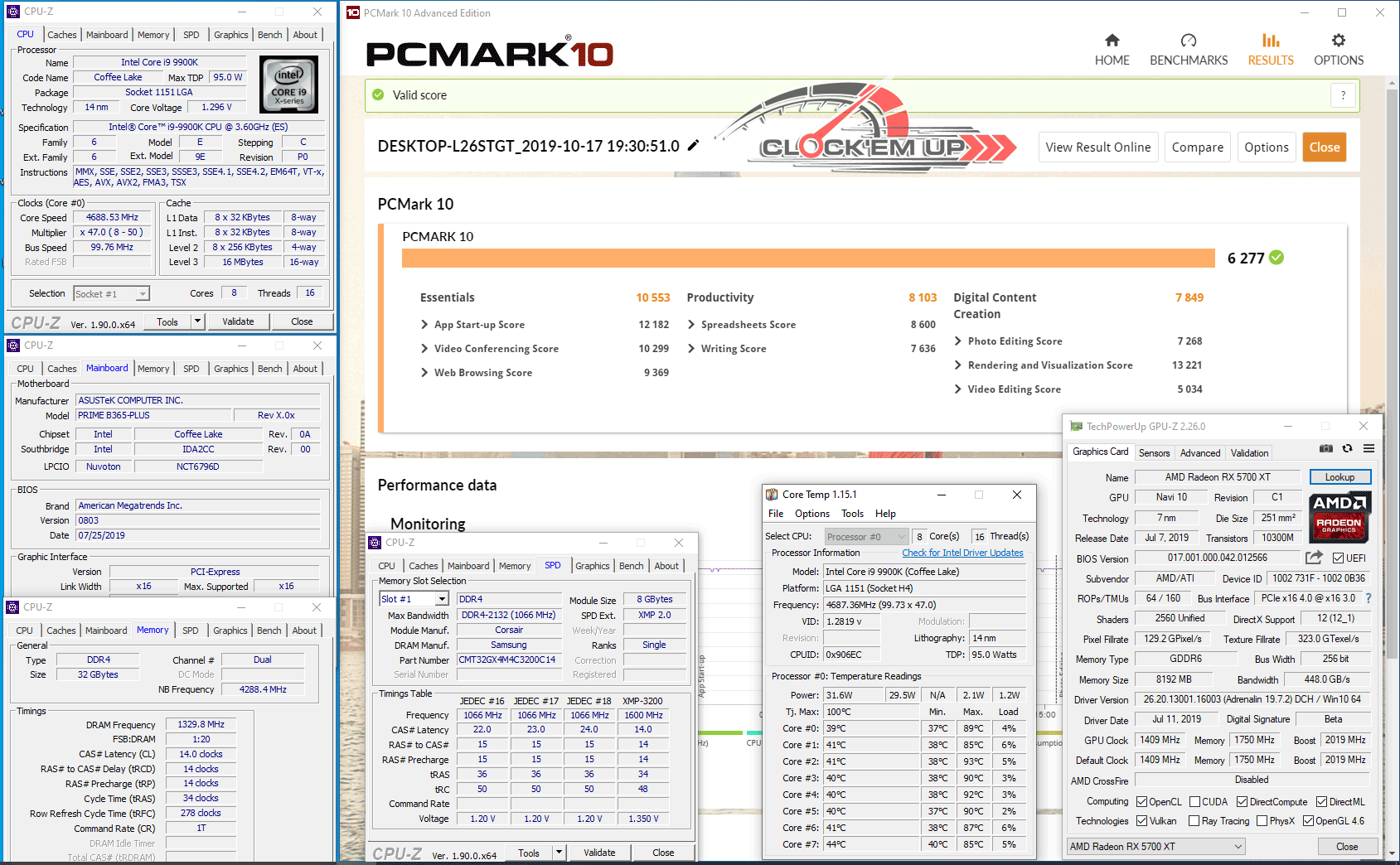Image resolution: width=1400 pixels, height=865 pixels.
Task: Toggle the UEFI checkbox in GPU-Z
Action: click(x=1338, y=558)
